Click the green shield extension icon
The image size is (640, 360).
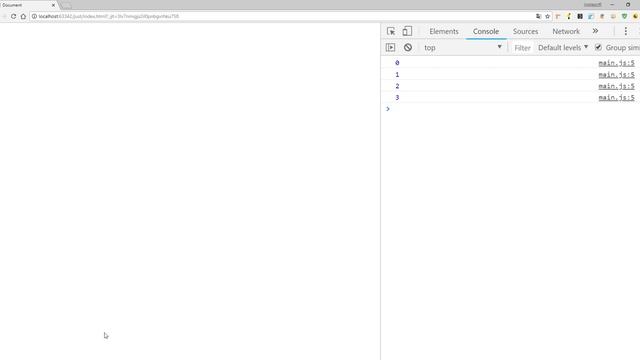624,16
